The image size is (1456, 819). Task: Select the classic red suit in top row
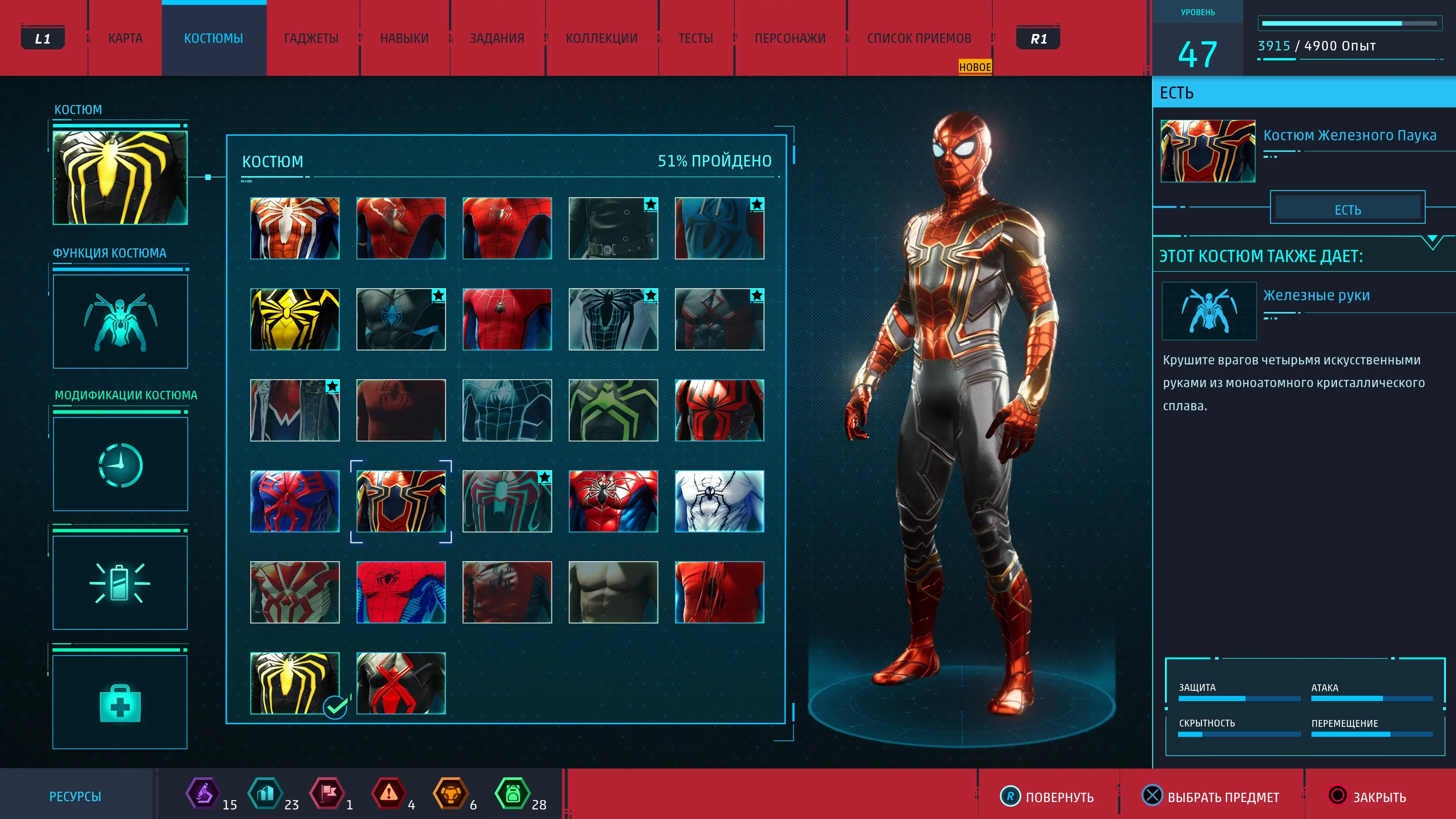tap(507, 228)
